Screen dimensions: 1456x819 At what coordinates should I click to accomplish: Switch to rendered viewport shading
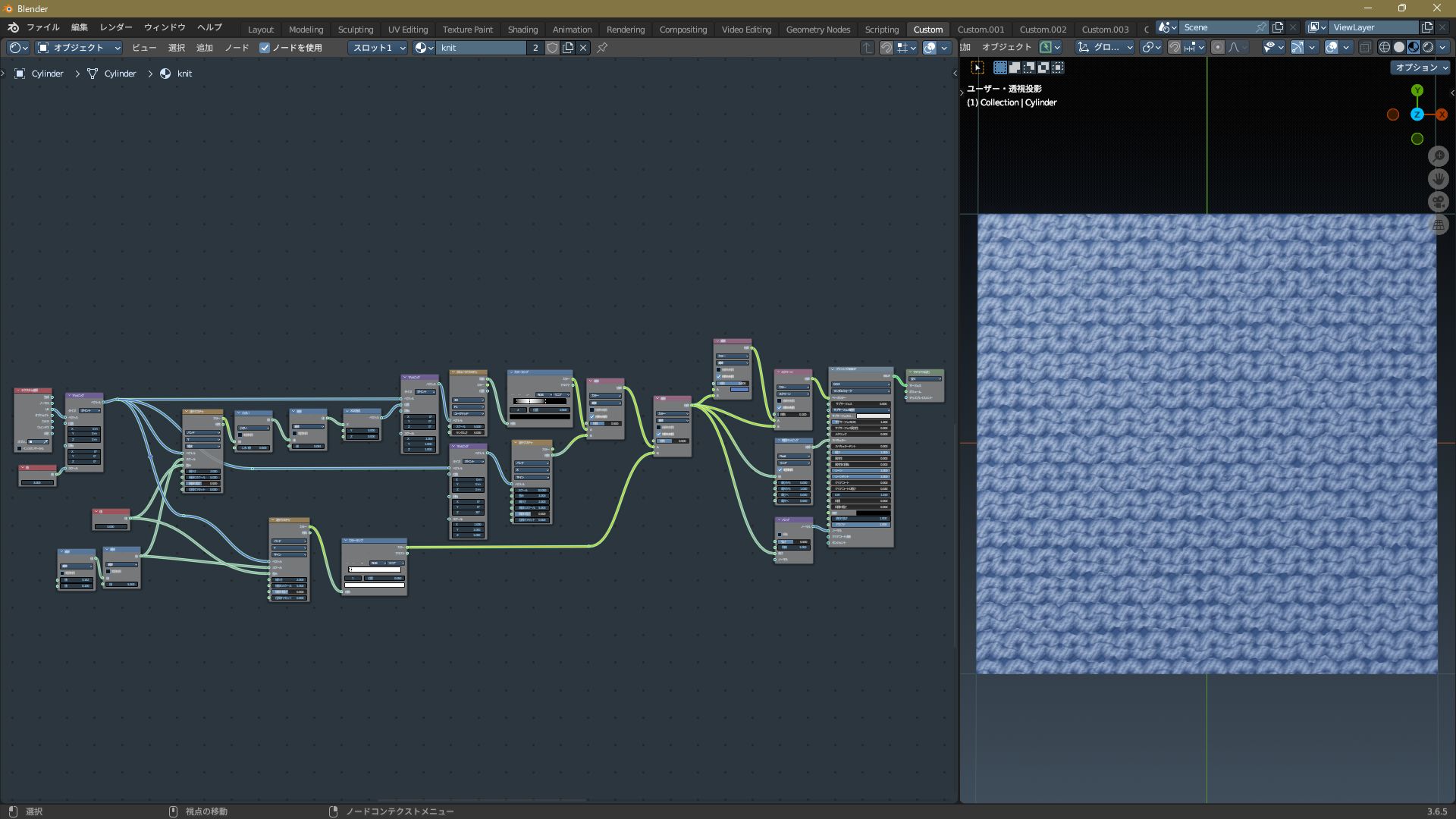click(x=1428, y=47)
